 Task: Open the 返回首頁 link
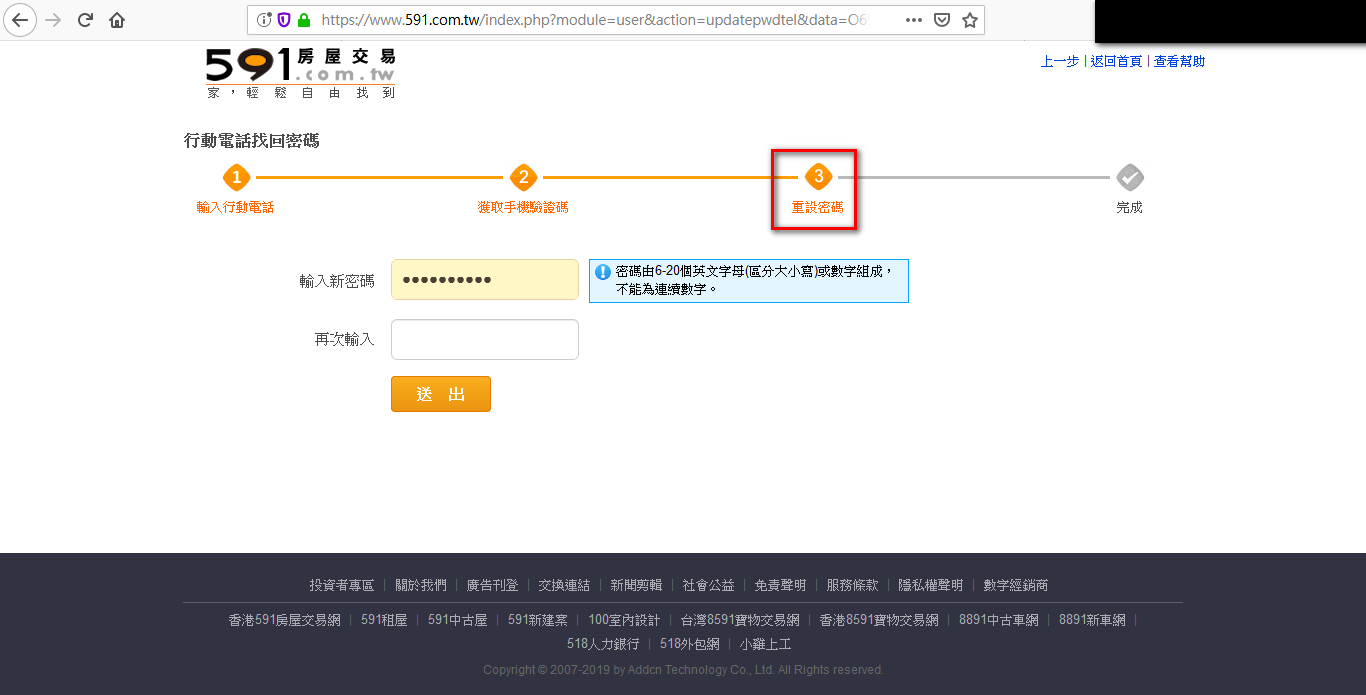pos(1116,61)
